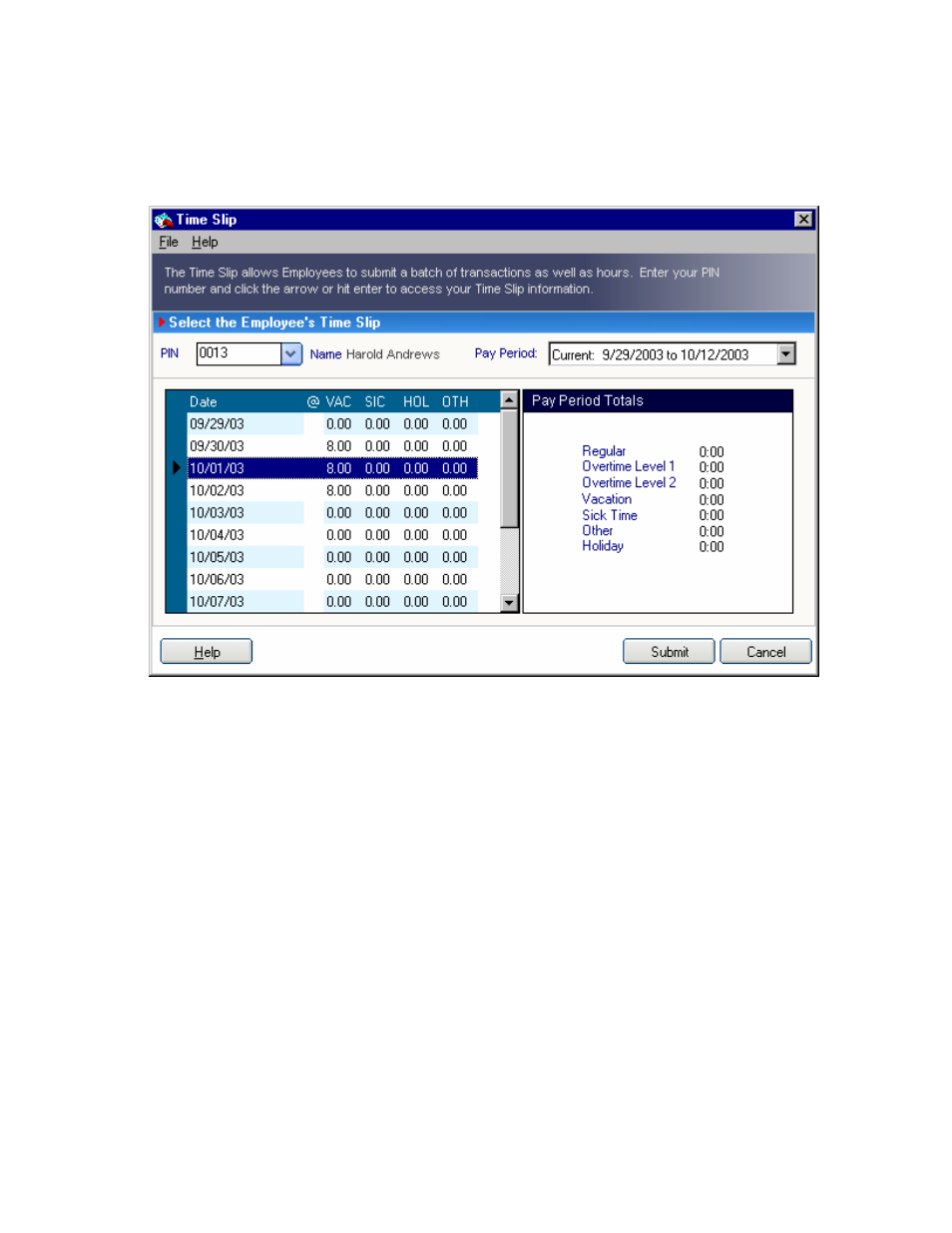Expand the PIN dropdown arrow
The height and width of the screenshot is (1233, 952).
click(291, 353)
